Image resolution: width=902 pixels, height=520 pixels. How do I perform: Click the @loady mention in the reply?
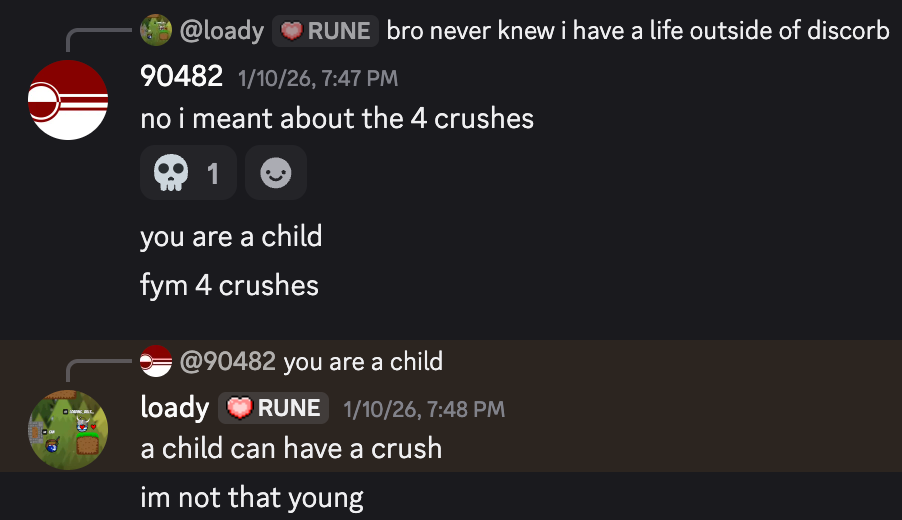[221, 31]
